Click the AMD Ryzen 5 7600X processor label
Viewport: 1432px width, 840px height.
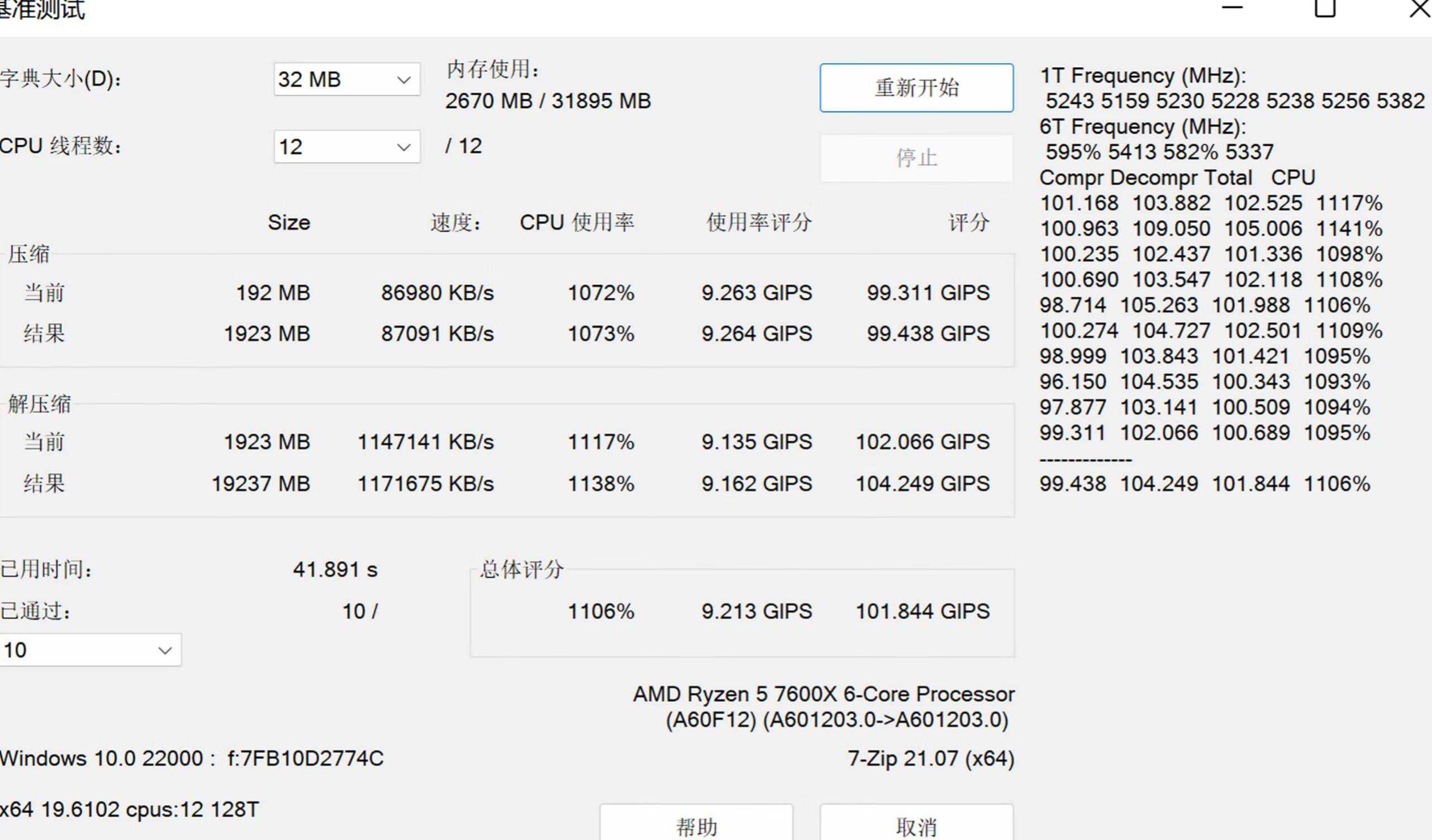coord(824,694)
